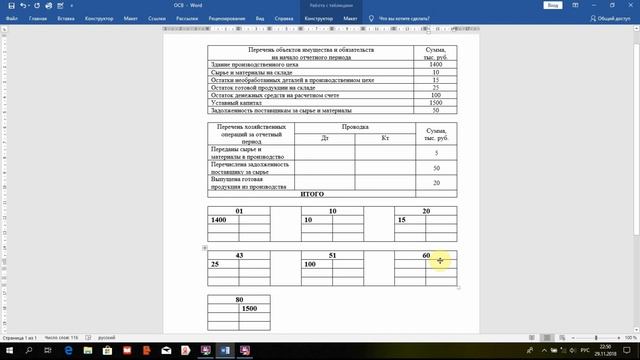Click the zoom slider handle
This screenshot has width=640, height=360.
[596, 338]
